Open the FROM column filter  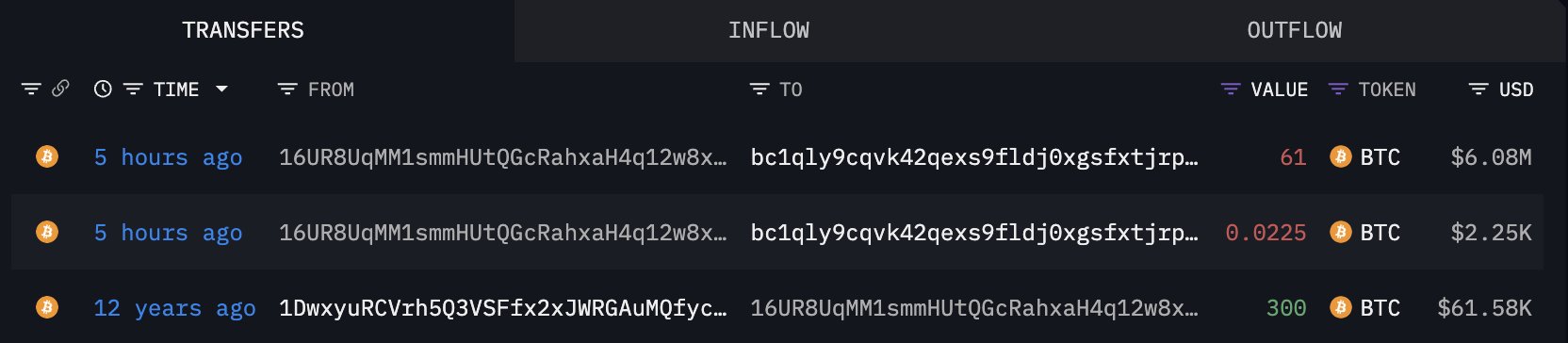click(287, 90)
